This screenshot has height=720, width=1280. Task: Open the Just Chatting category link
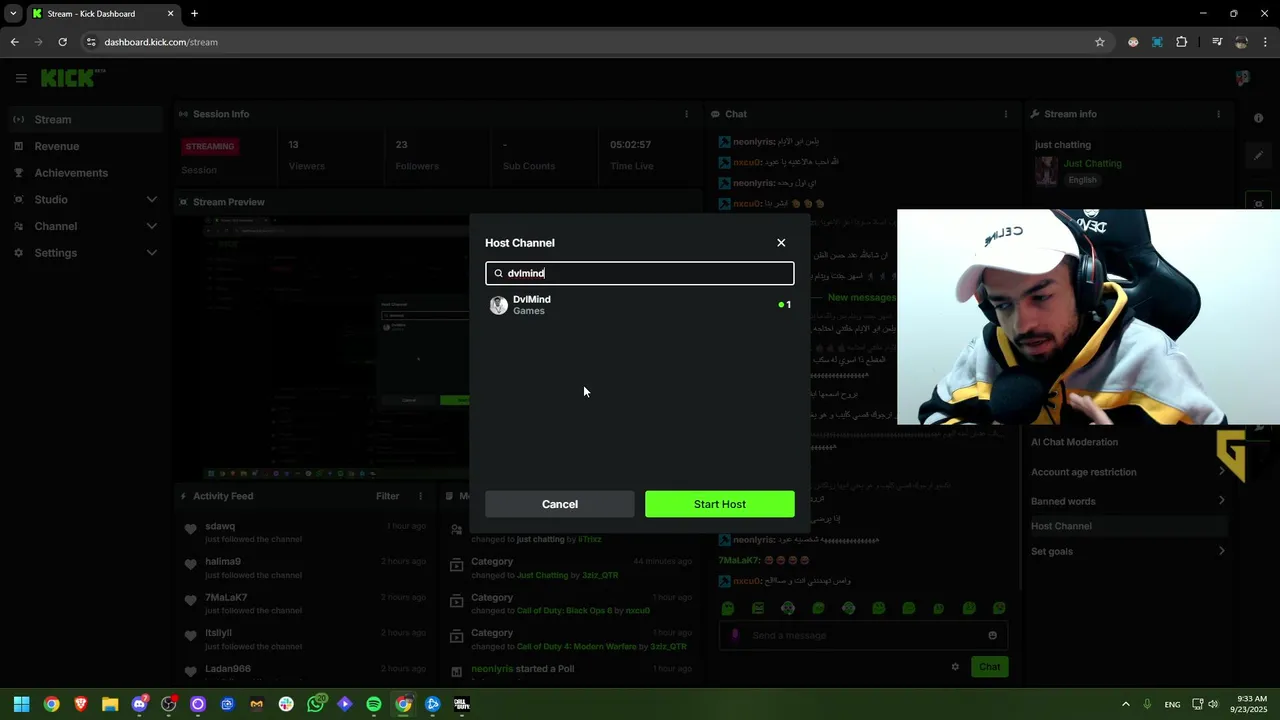point(1092,163)
